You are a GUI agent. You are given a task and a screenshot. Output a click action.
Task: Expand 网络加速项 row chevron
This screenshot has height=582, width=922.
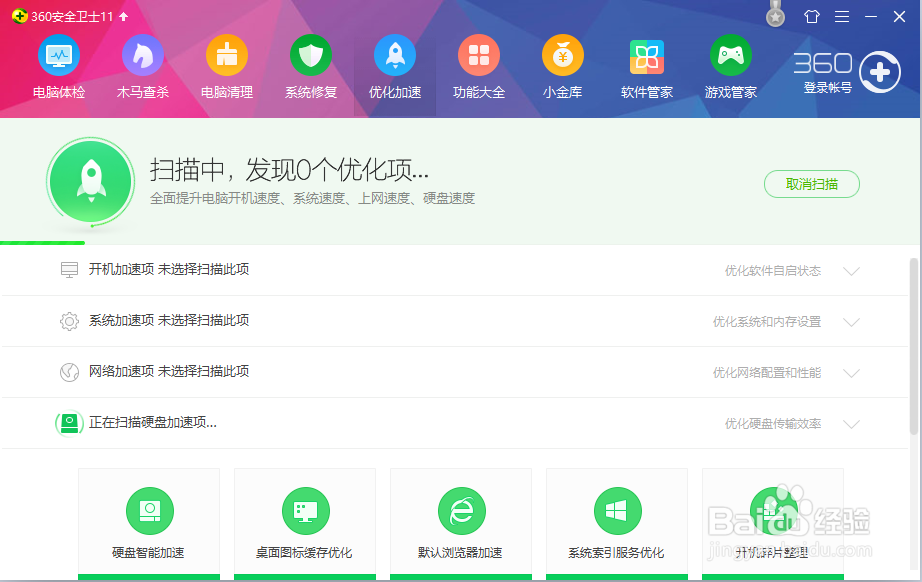point(851,373)
